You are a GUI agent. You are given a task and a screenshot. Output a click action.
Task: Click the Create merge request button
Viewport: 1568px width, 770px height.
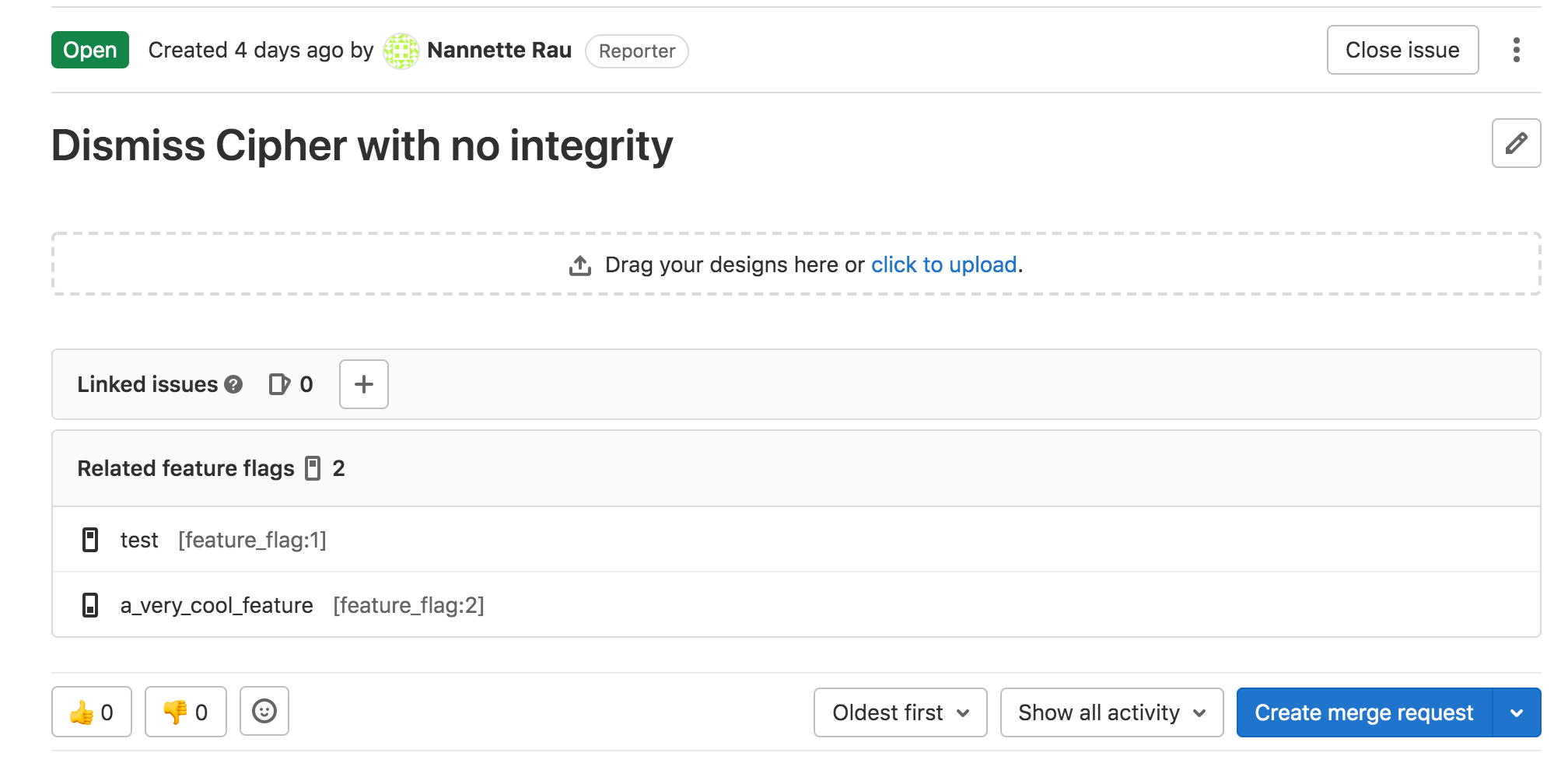coord(1364,712)
